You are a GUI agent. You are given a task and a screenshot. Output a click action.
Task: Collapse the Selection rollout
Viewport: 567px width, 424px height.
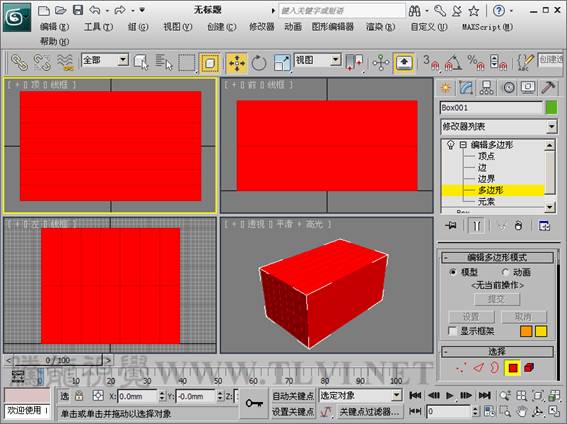click(x=497, y=351)
